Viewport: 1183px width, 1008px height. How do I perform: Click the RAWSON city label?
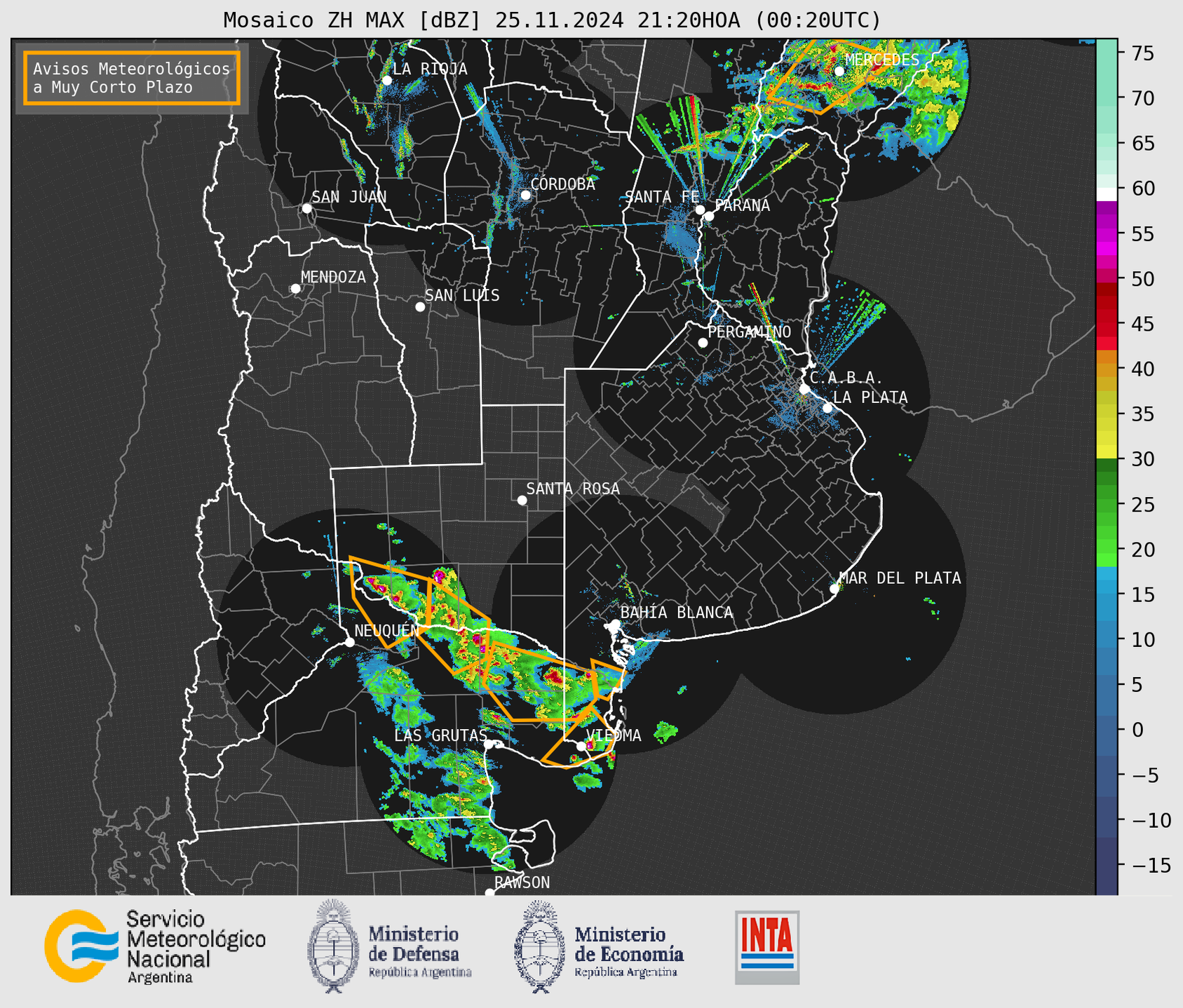click(522, 883)
